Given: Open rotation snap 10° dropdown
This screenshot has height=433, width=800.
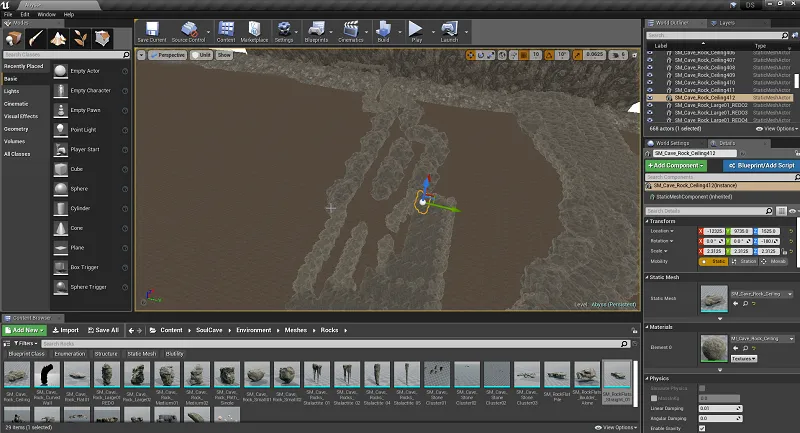Looking at the screenshot, I should (562, 55).
